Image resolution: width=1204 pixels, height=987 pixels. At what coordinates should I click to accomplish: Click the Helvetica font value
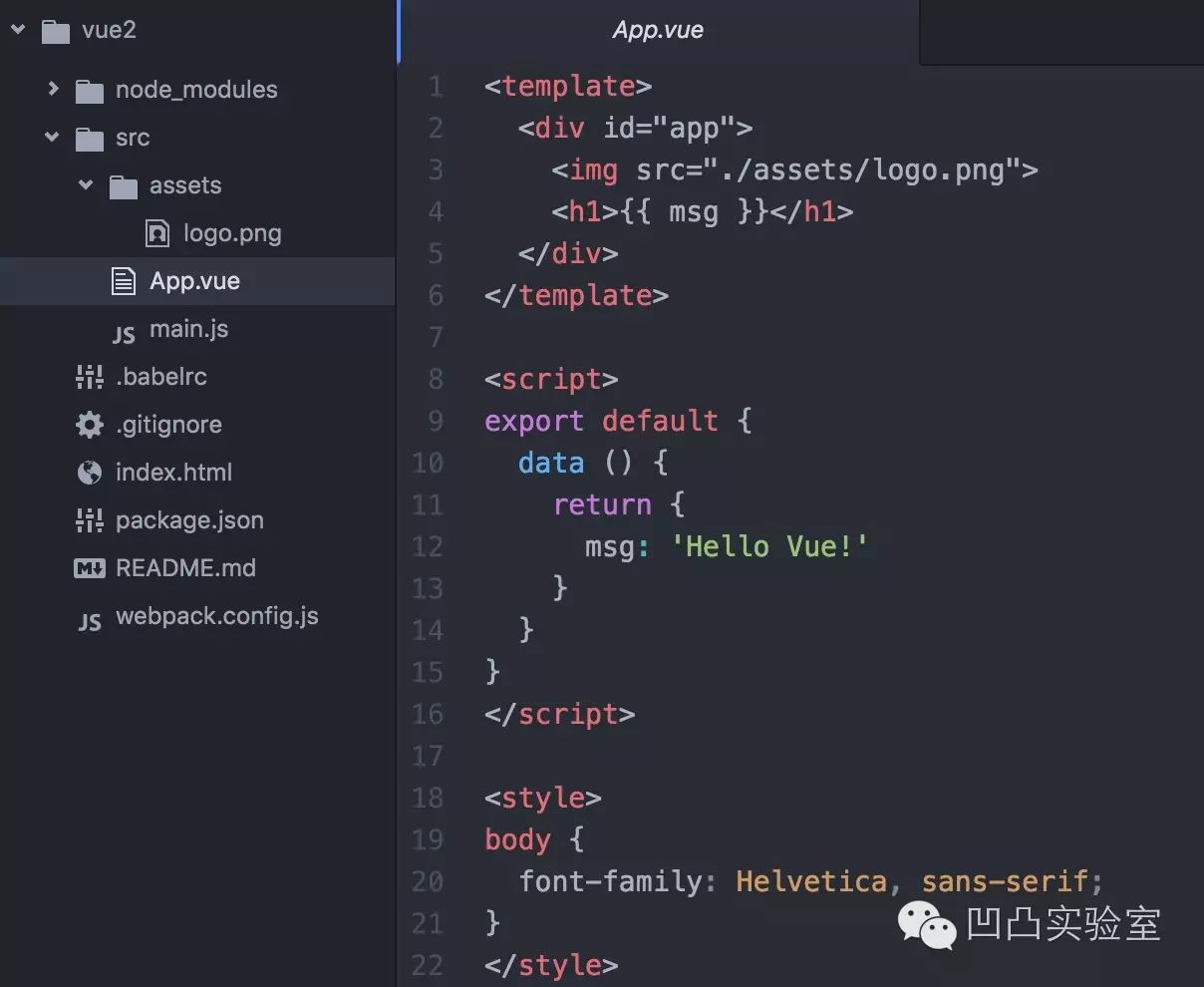pyautogui.click(x=811, y=882)
